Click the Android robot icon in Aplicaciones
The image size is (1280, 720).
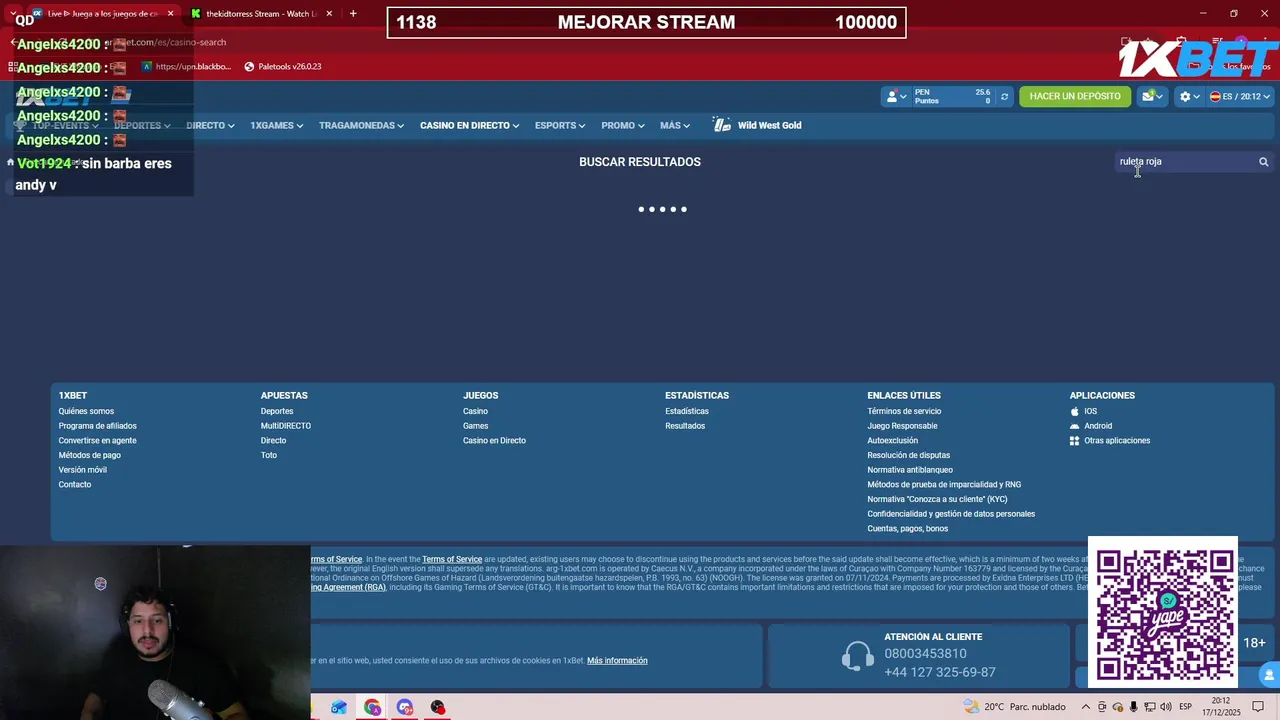tap(1075, 426)
